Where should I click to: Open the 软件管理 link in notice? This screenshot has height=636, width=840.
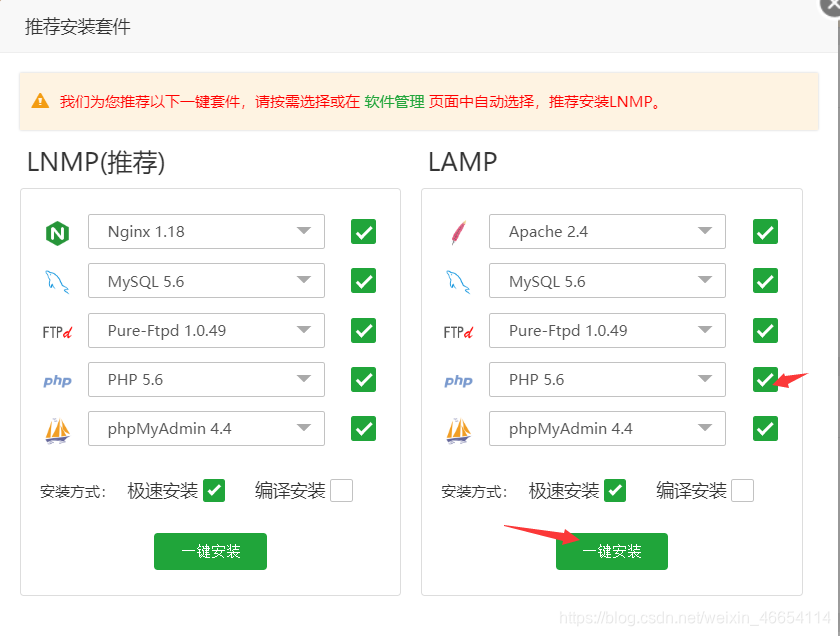[394, 101]
